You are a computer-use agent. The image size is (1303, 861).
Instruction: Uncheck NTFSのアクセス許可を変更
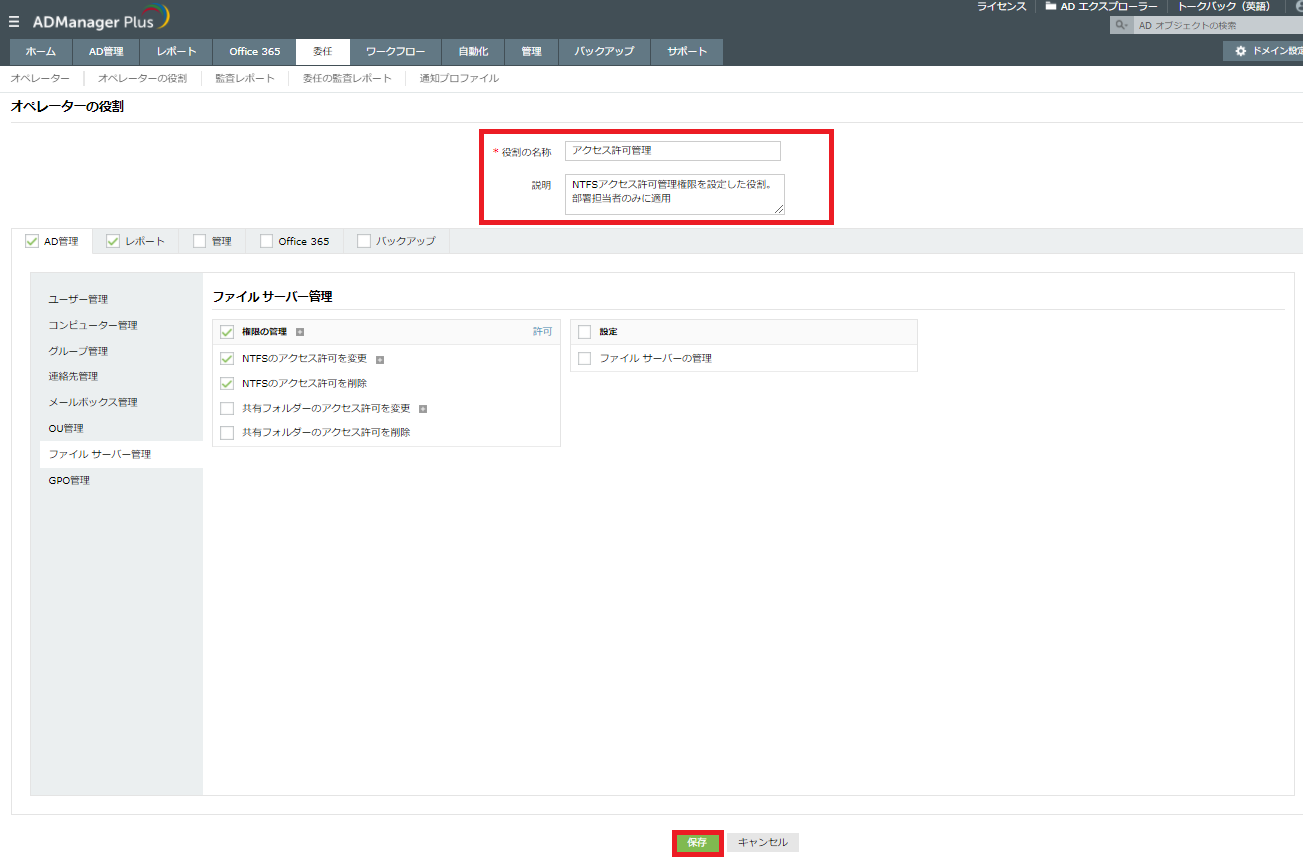(226, 358)
